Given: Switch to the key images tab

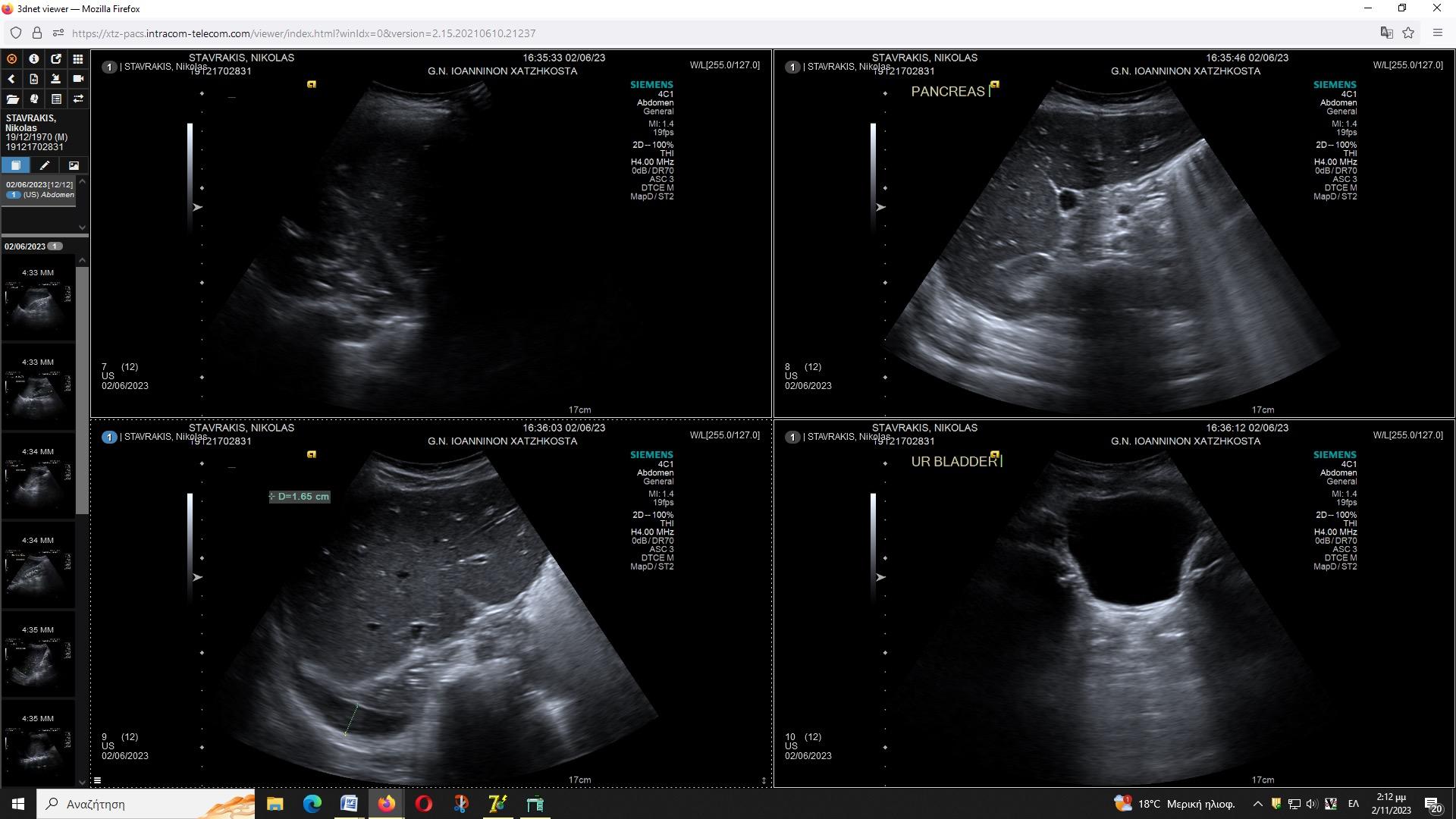Looking at the screenshot, I should (x=74, y=165).
